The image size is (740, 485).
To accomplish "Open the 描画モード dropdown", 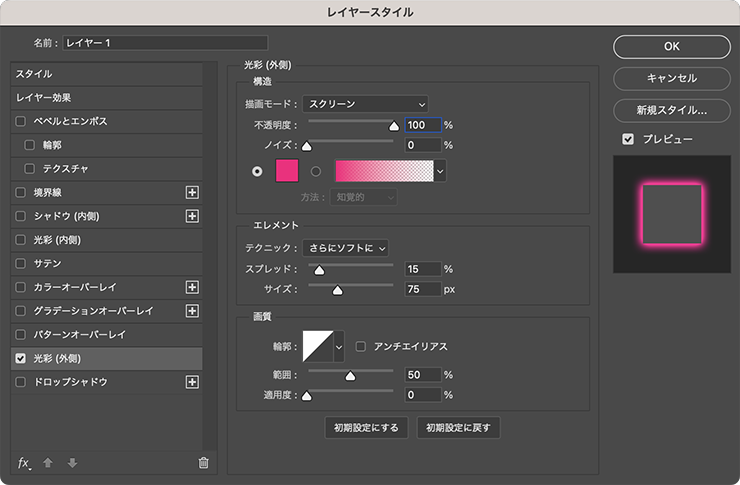I will coord(365,104).
